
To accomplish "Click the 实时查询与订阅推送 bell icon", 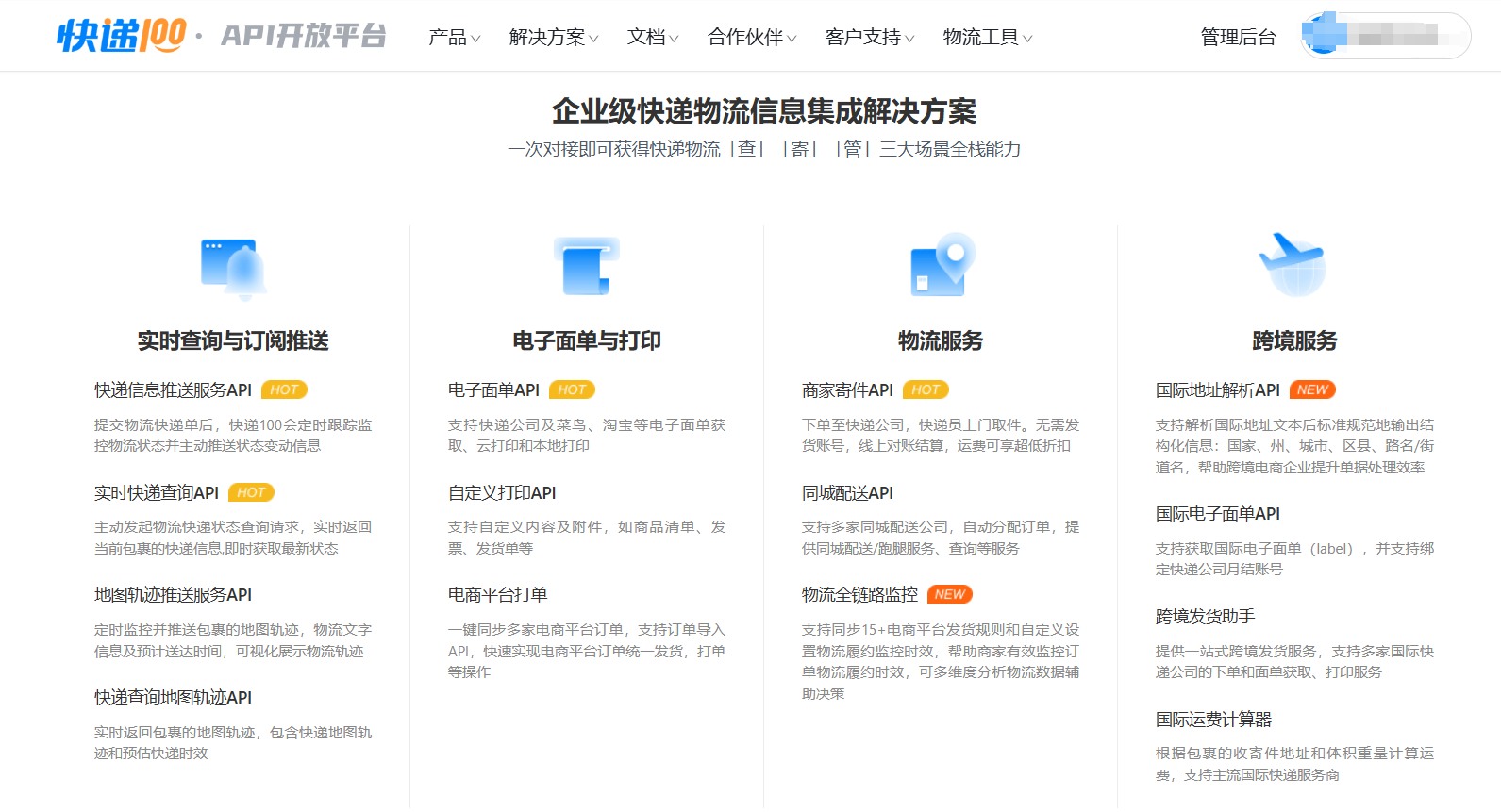I will click(x=233, y=269).
